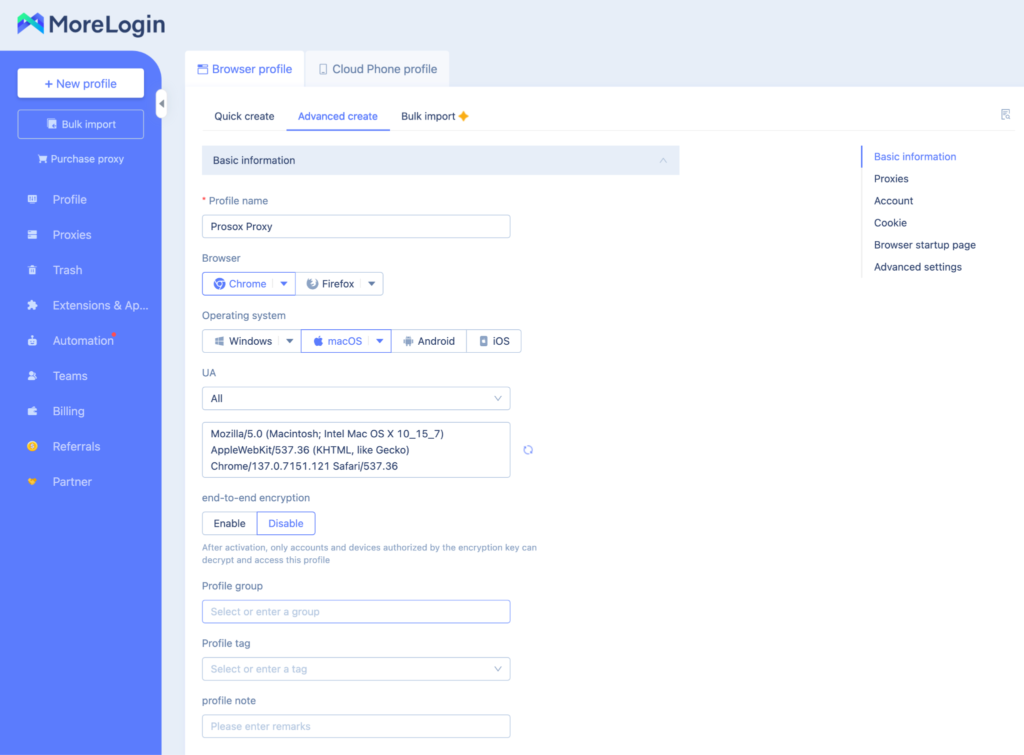
Task: Open the UA version dropdown showing All
Action: 356,398
